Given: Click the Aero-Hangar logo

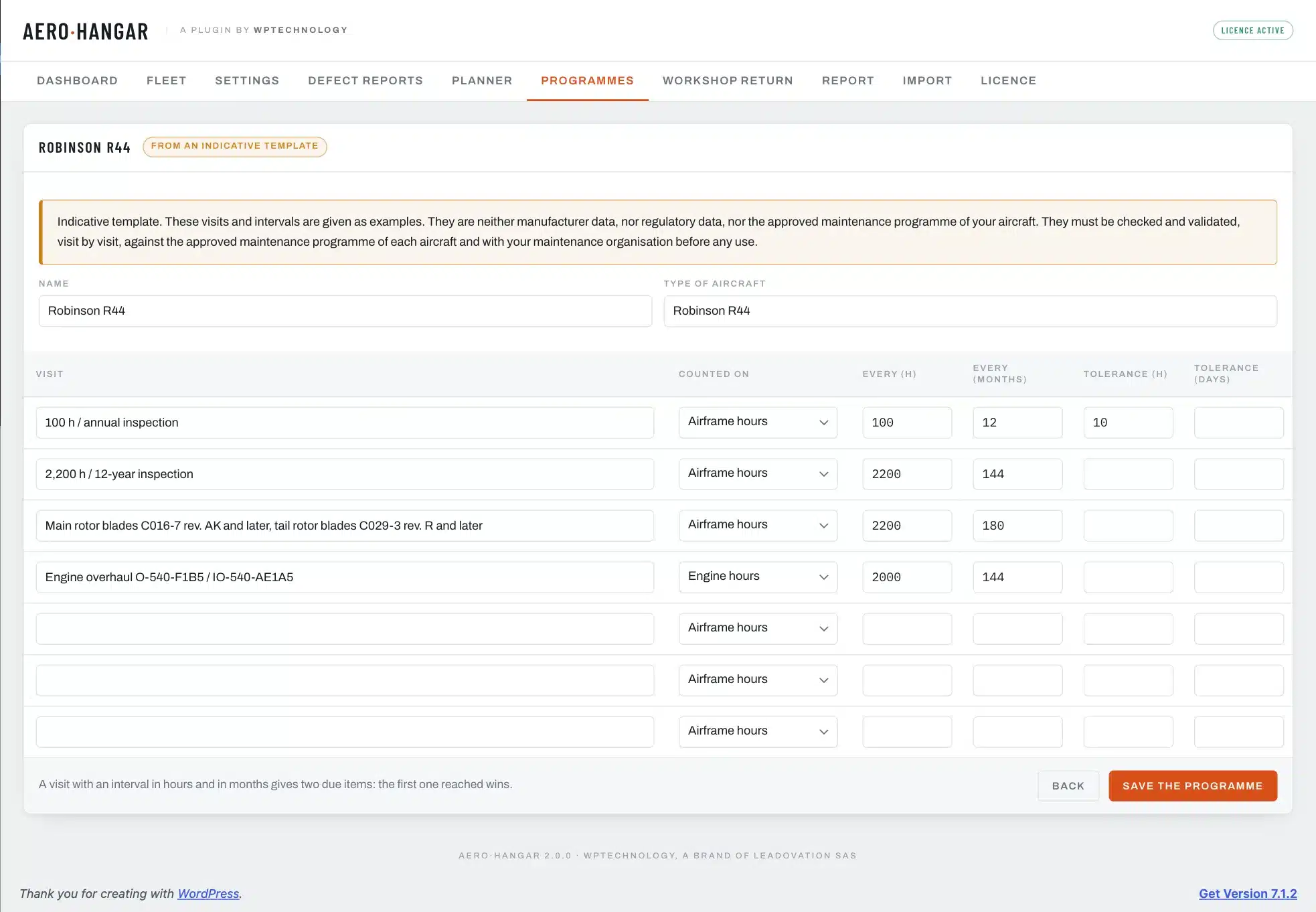Looking at the screenshot, I should pyautogui.click(x=86, y=31).
